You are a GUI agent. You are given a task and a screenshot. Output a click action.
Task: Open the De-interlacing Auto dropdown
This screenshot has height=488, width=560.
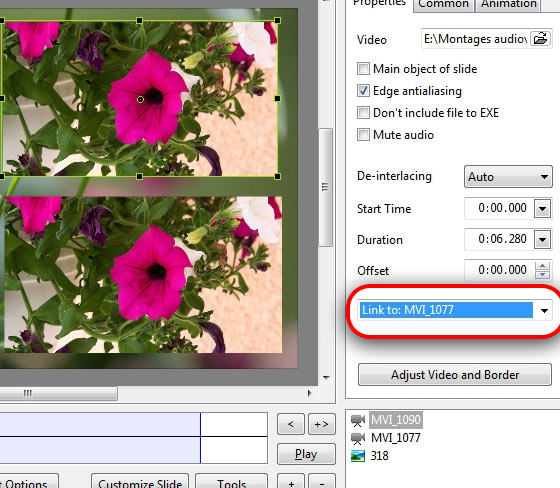(x=508, y=176)
